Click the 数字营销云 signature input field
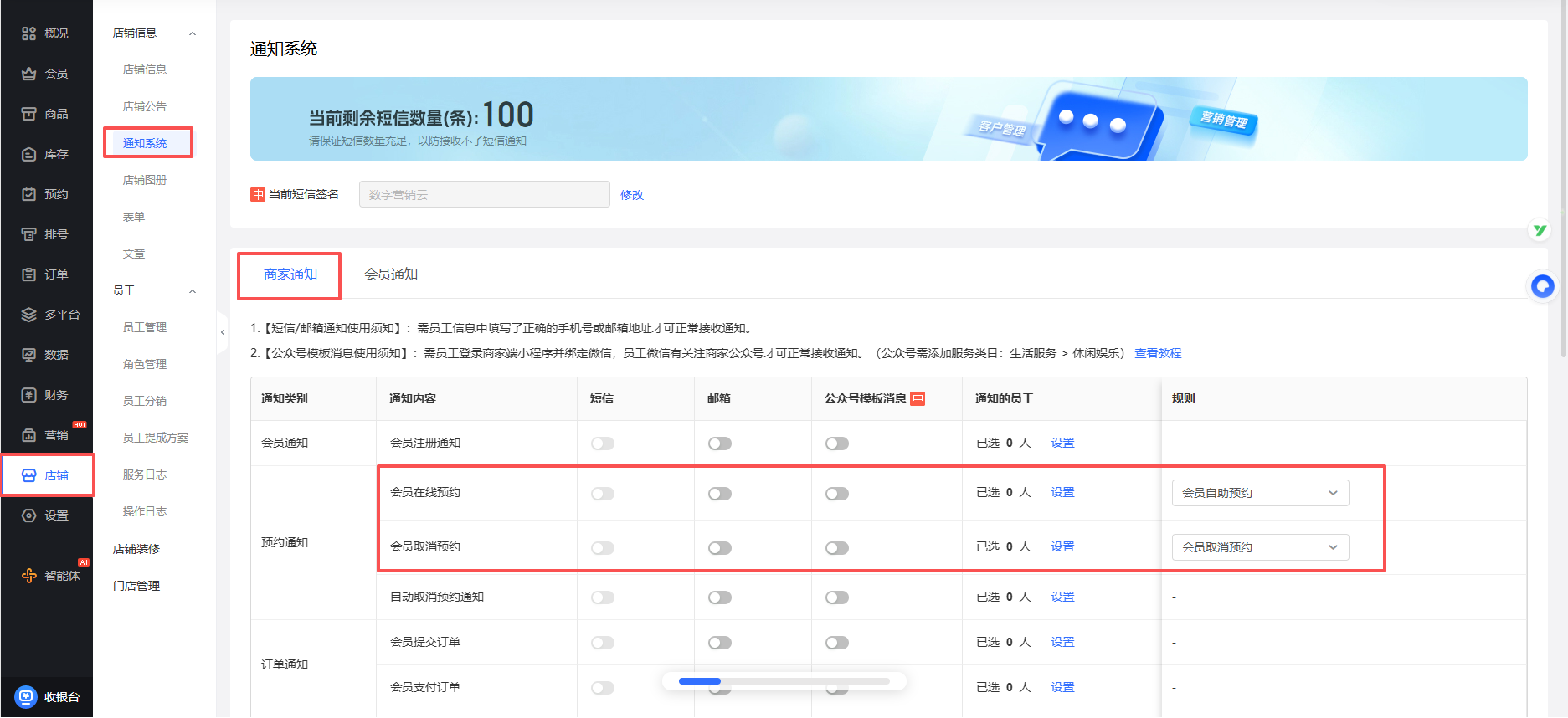This screenshot has height=718, width=1568. tap(485, 194)
